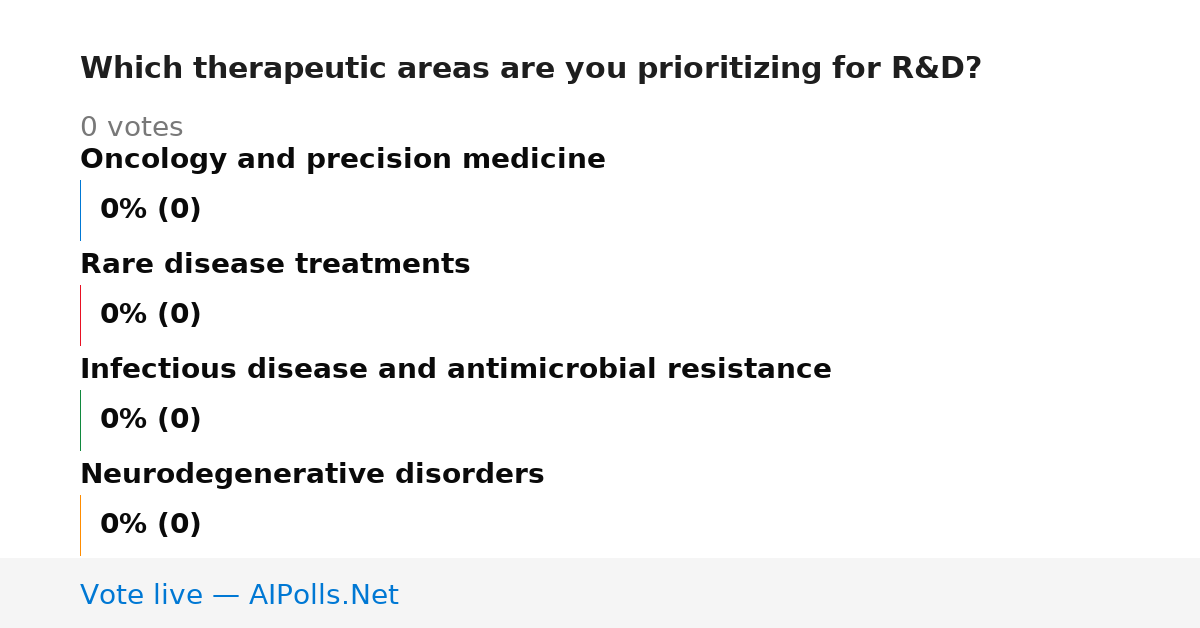Click the gray footer bar area
Viewport: 1200px width, 628px height.
coord(600,593)
